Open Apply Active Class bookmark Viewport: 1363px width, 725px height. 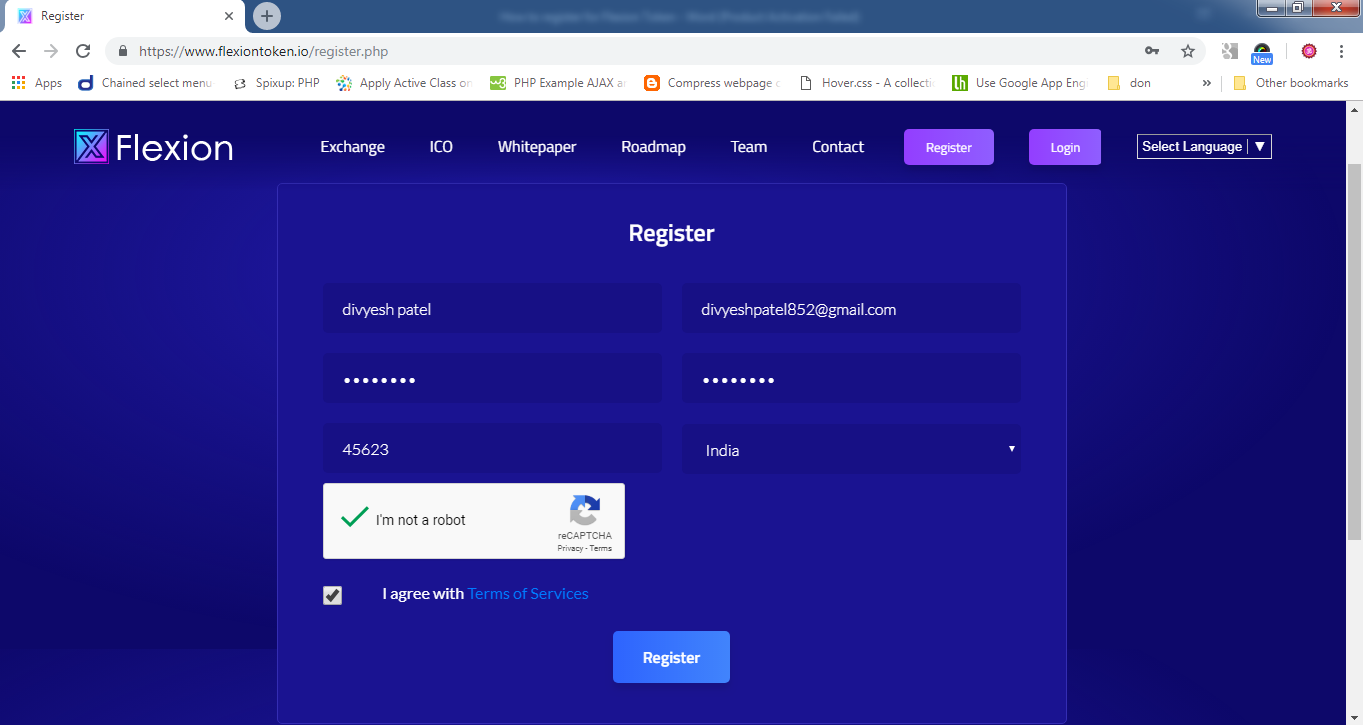pyautogui.click(x=405, y=83)
